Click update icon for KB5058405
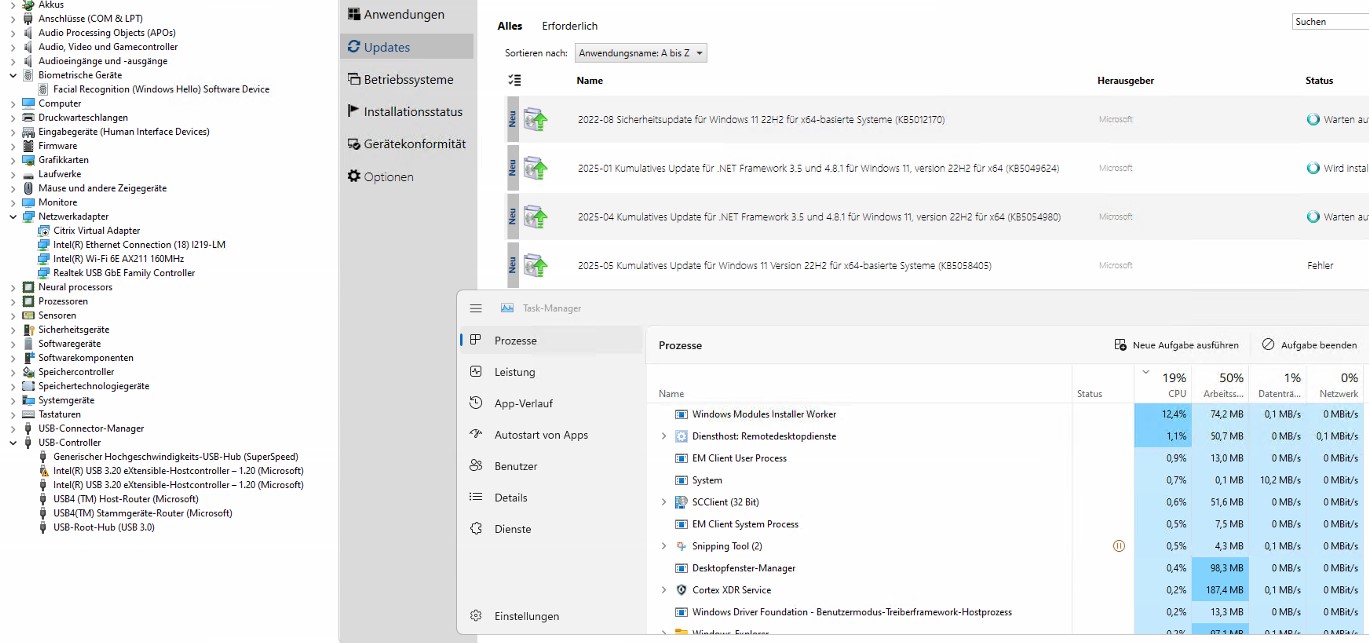1369x643 pixels. click(536, 266)
